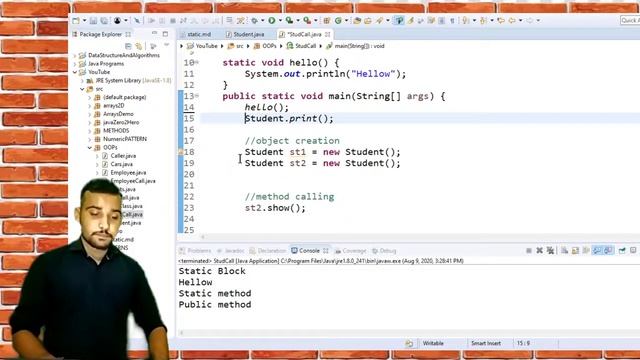The height and width of the screenshot is (360, 640).
Task: Toggle Show Console on standard error change
Action: coord(609,251)
